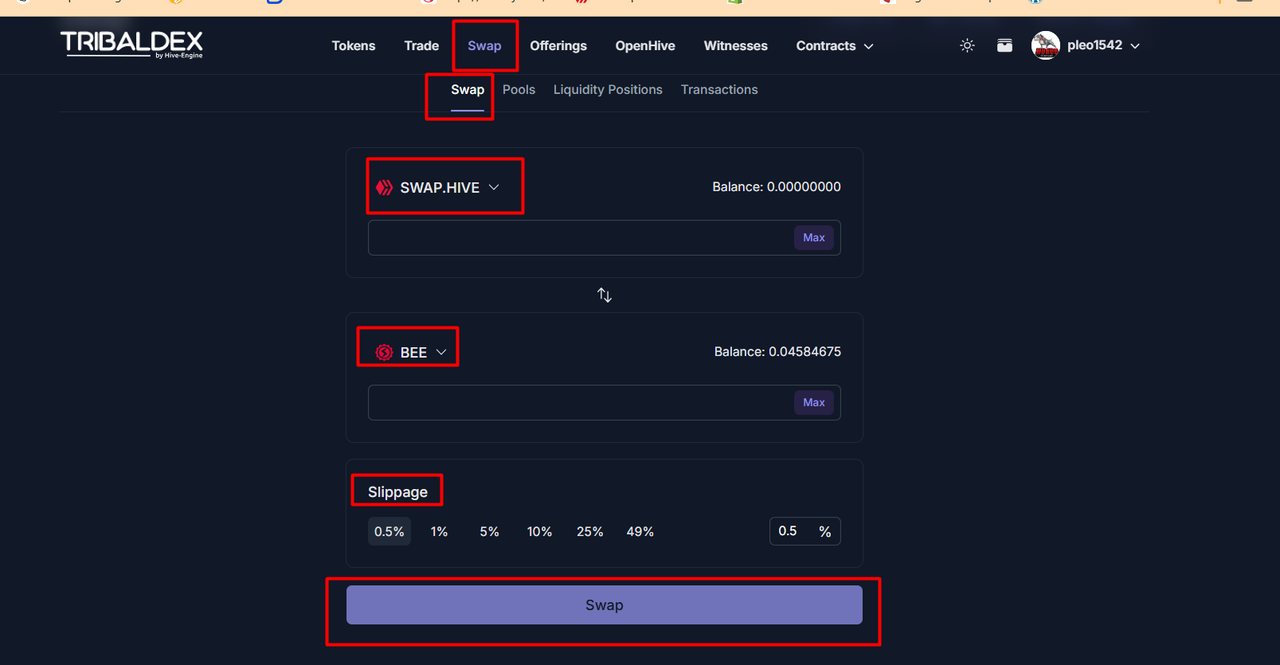Select Swap in the top navigation
The width and height of the screenshot is (1280, 665).
485,46
